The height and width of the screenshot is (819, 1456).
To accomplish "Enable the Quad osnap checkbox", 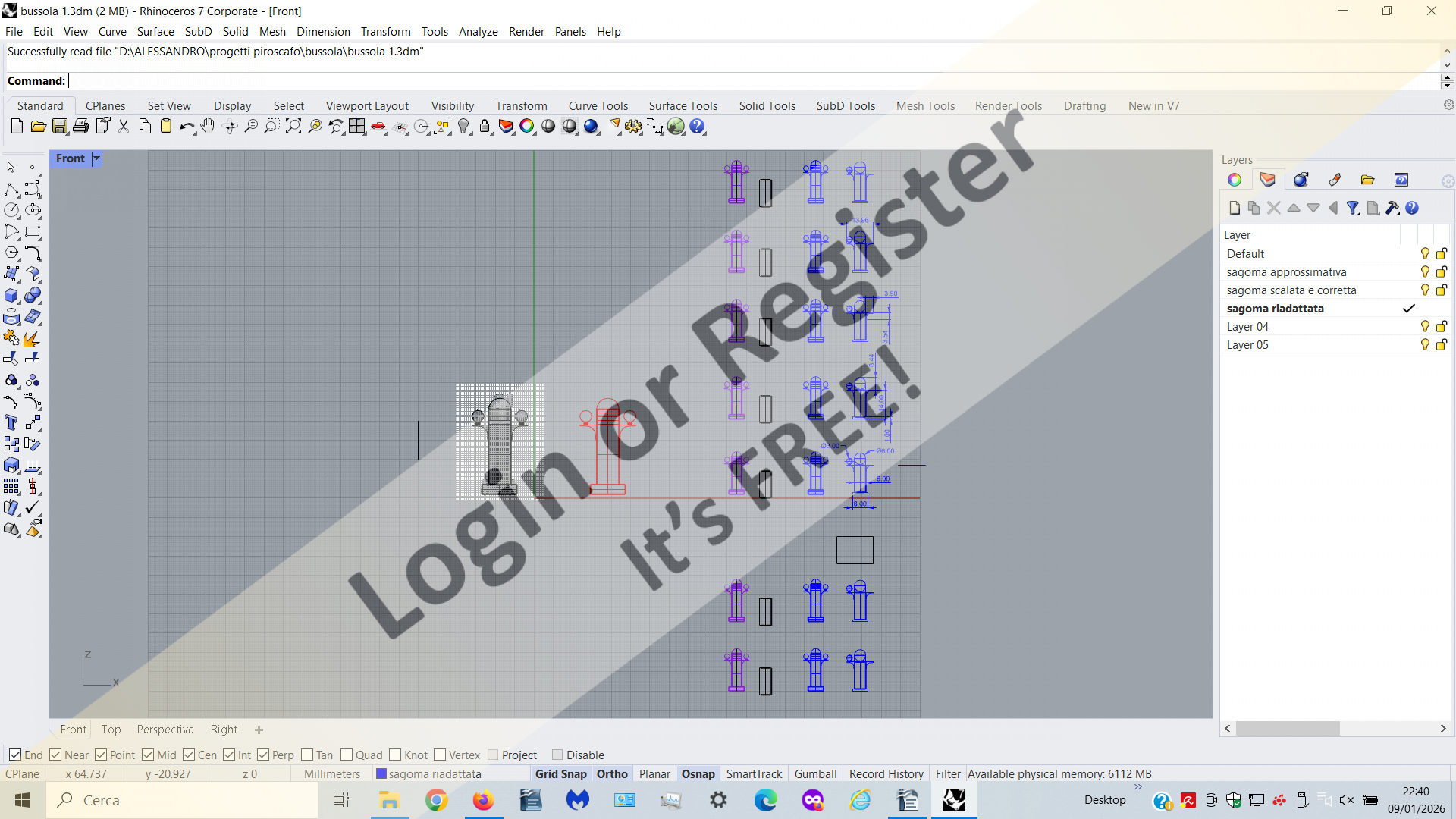I will coord(347,755).
